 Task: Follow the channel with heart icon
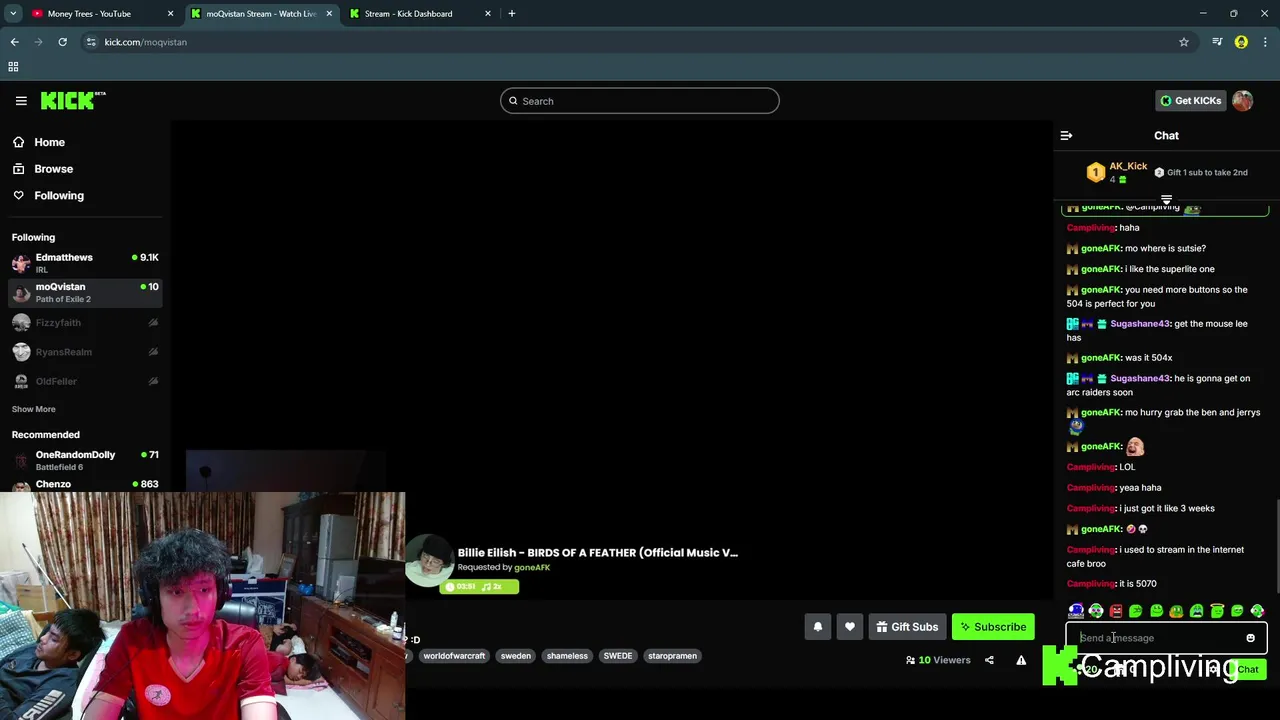(x=850, y=627)
